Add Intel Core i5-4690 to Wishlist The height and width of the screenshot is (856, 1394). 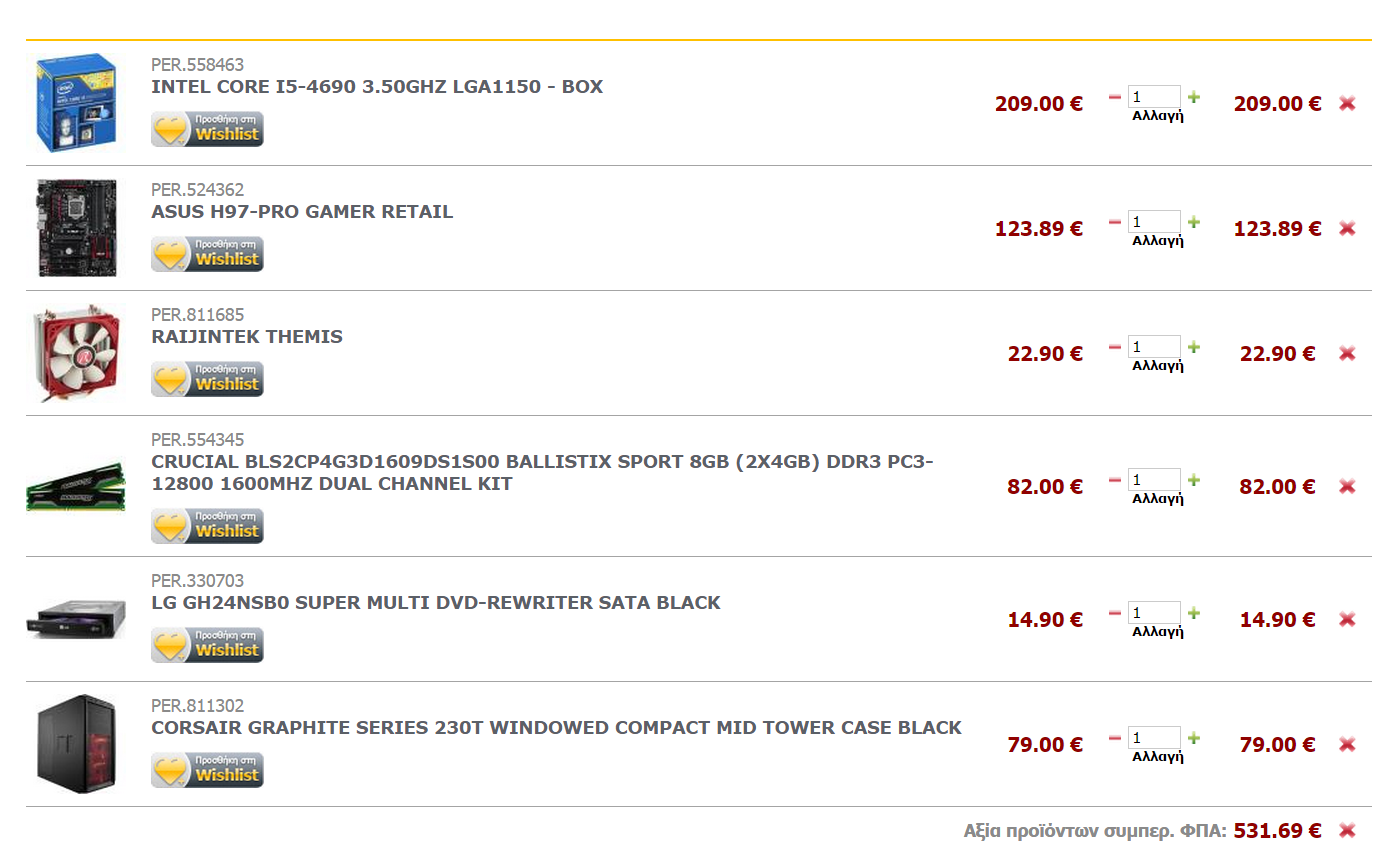pos(207,129)
